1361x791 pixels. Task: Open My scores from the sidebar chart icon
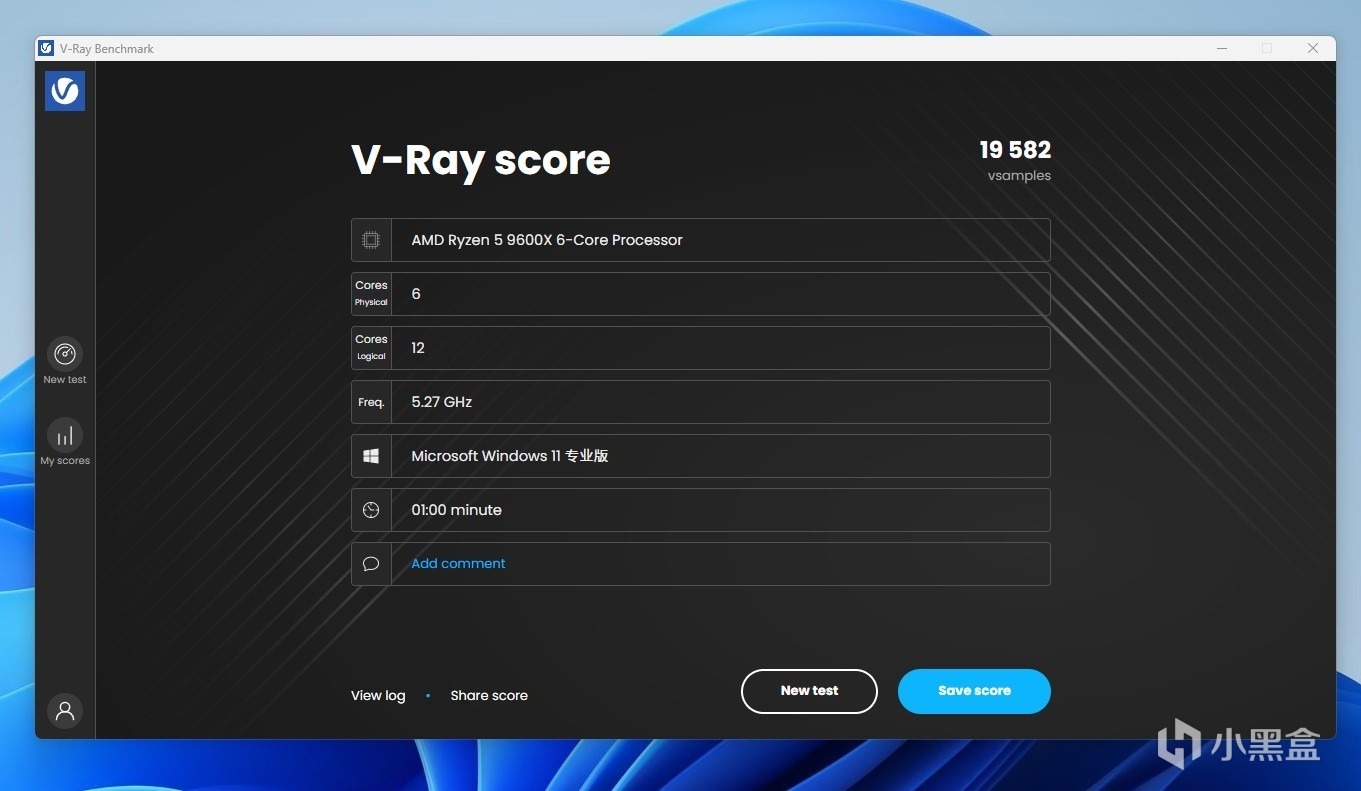[65, 435]
